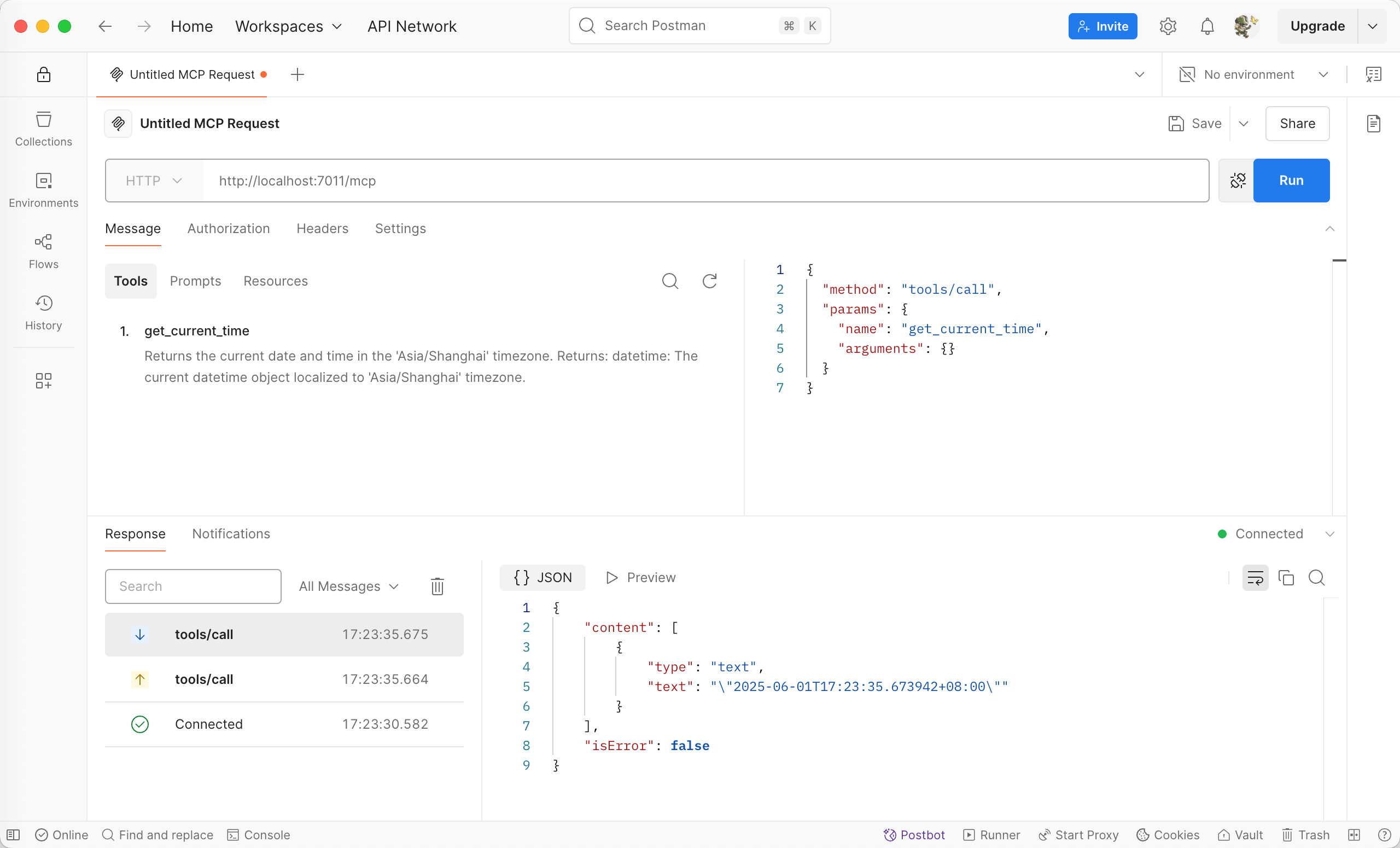Click the disconnect icon beside Run

[x=1238, y=180]
